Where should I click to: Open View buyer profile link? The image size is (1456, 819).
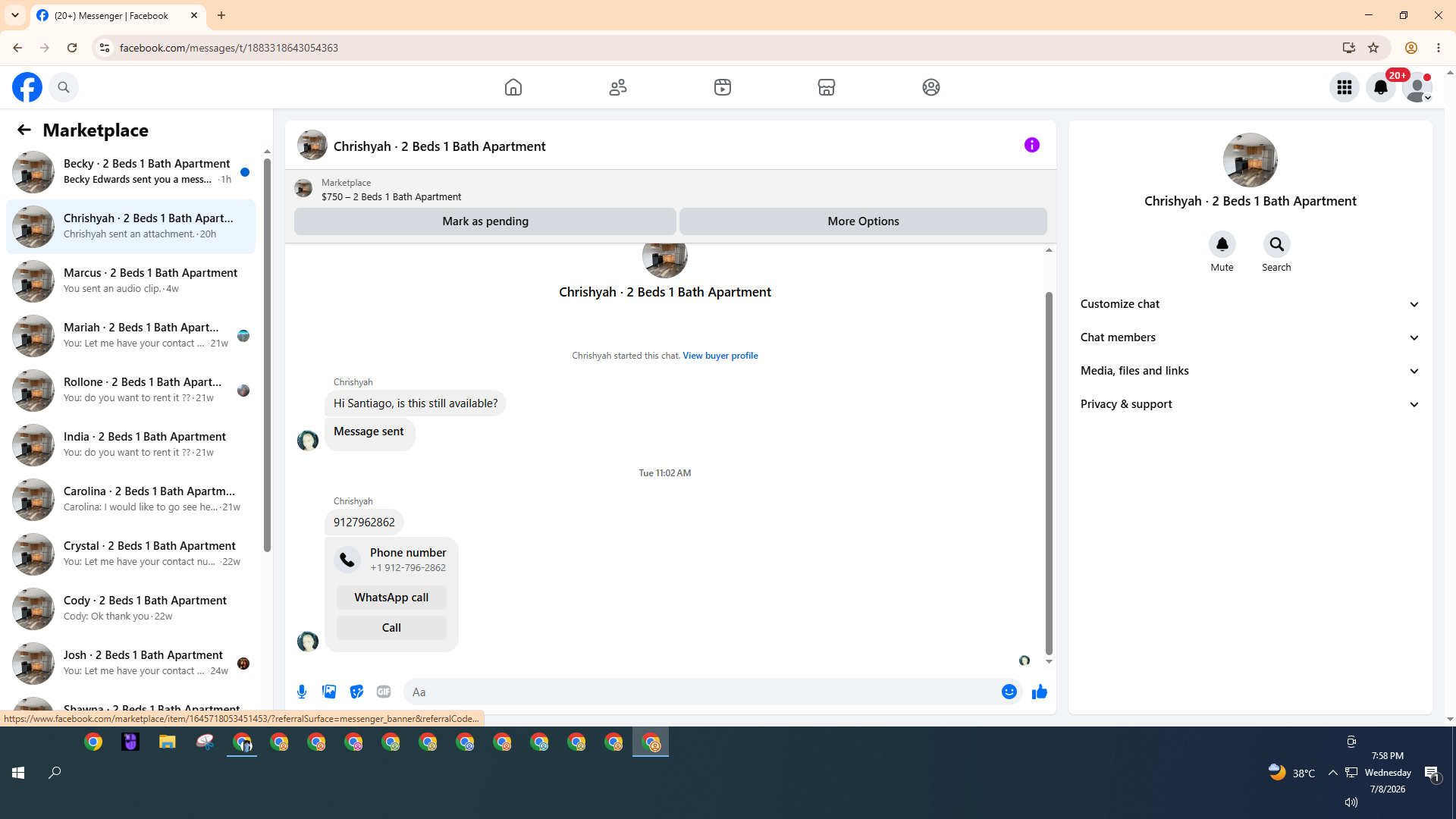click(720, 356)
